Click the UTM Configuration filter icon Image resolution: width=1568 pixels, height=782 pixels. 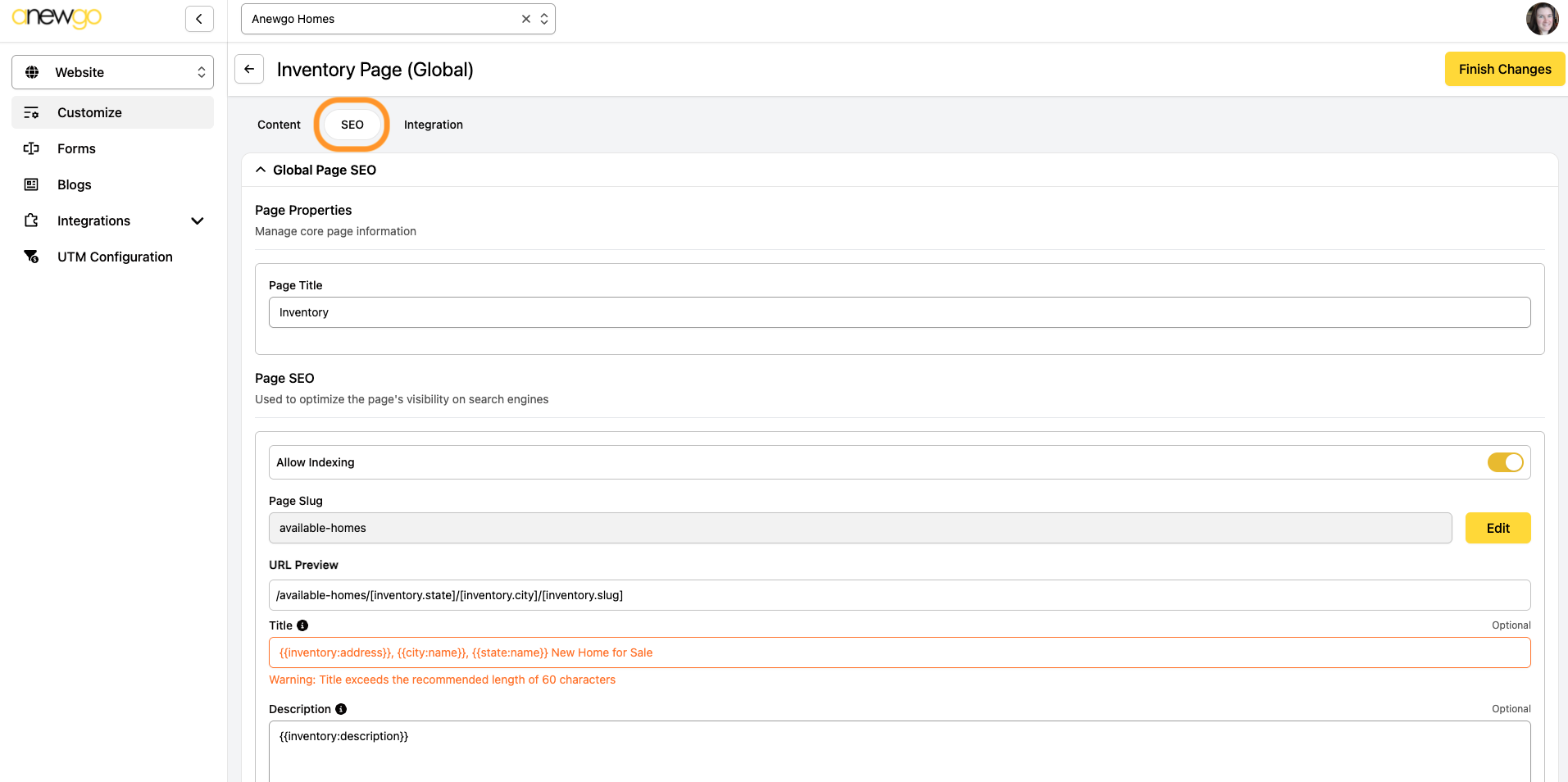click(31, 257)
